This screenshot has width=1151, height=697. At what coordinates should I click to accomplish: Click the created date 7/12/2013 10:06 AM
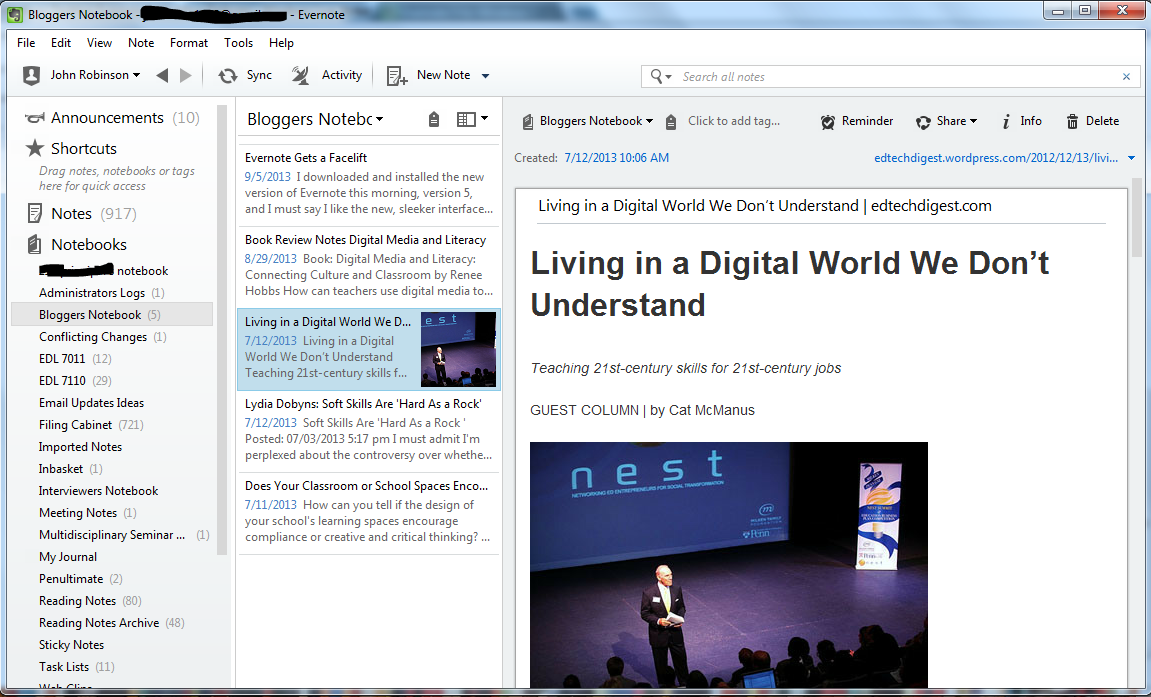click(x=617, y=158)
